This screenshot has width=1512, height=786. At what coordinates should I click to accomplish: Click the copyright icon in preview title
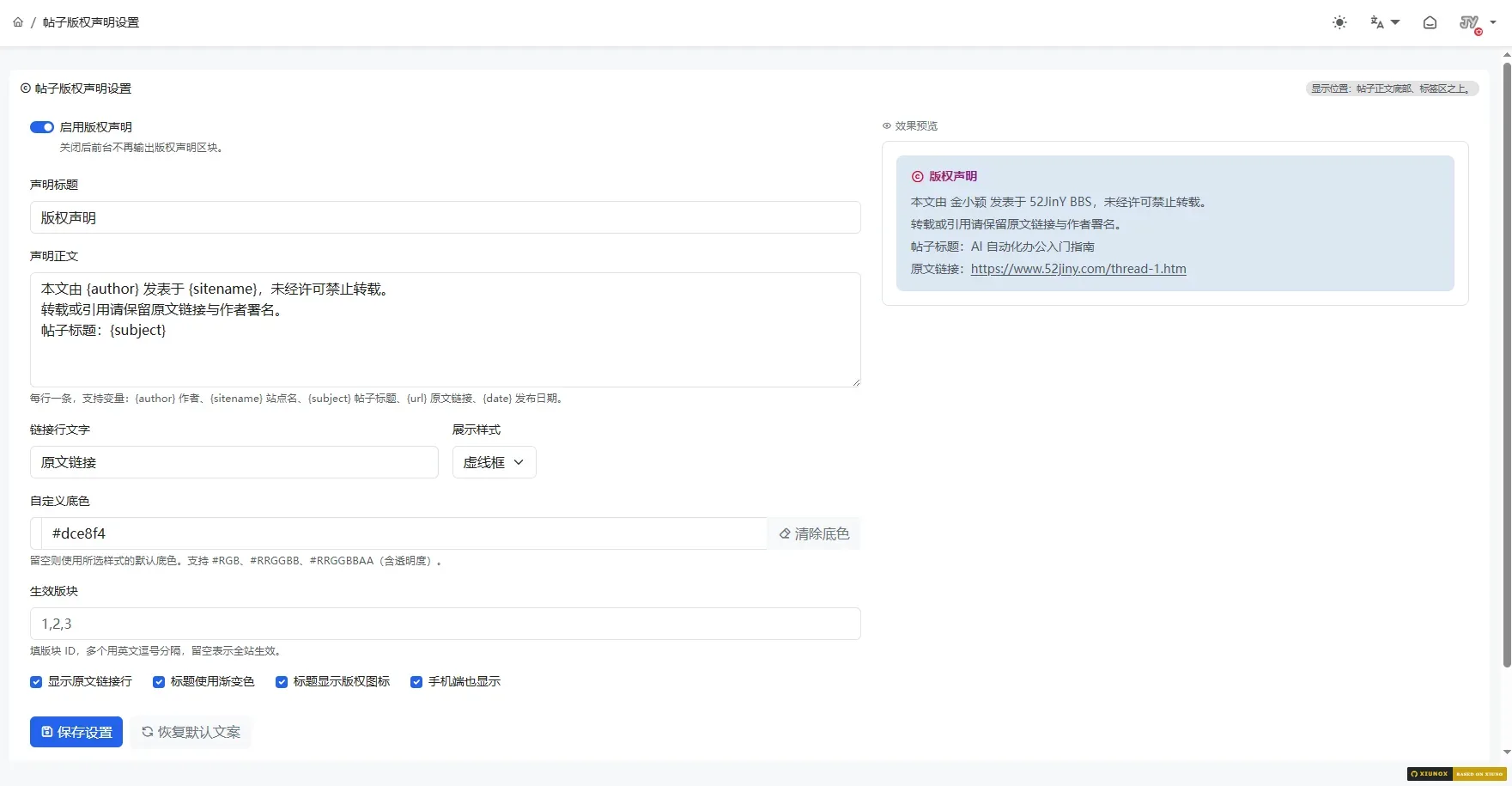click(917, 177)
